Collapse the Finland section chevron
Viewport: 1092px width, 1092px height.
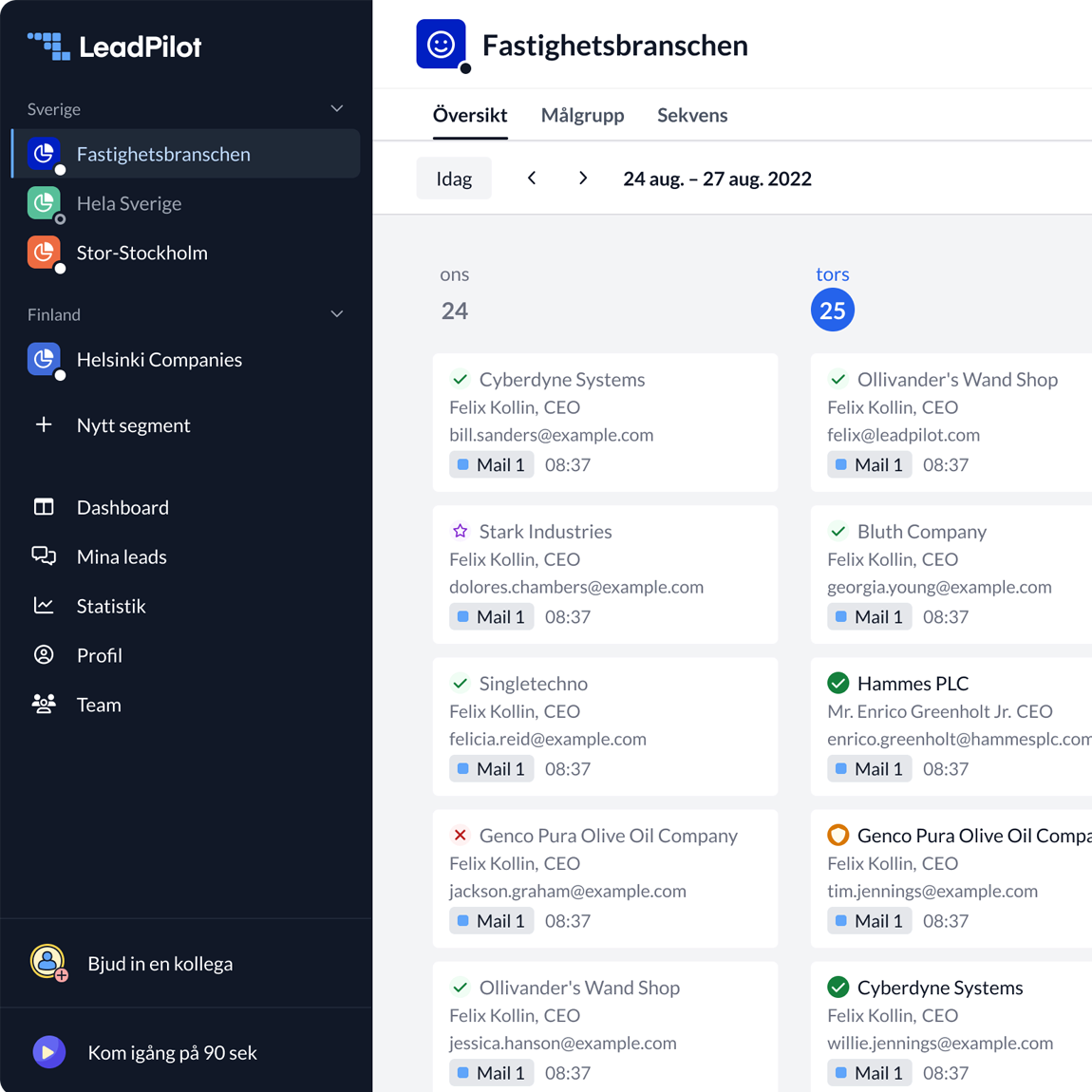(337, 314)
